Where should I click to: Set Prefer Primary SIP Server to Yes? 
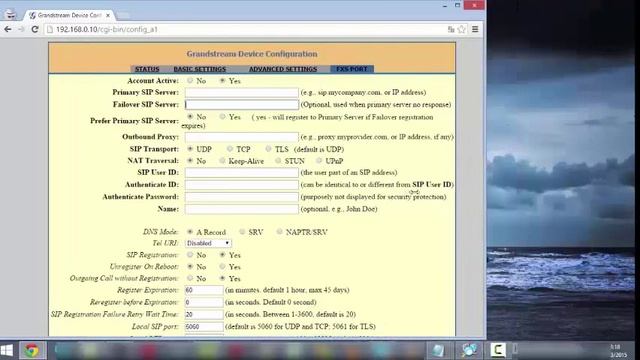pos(222,117)
